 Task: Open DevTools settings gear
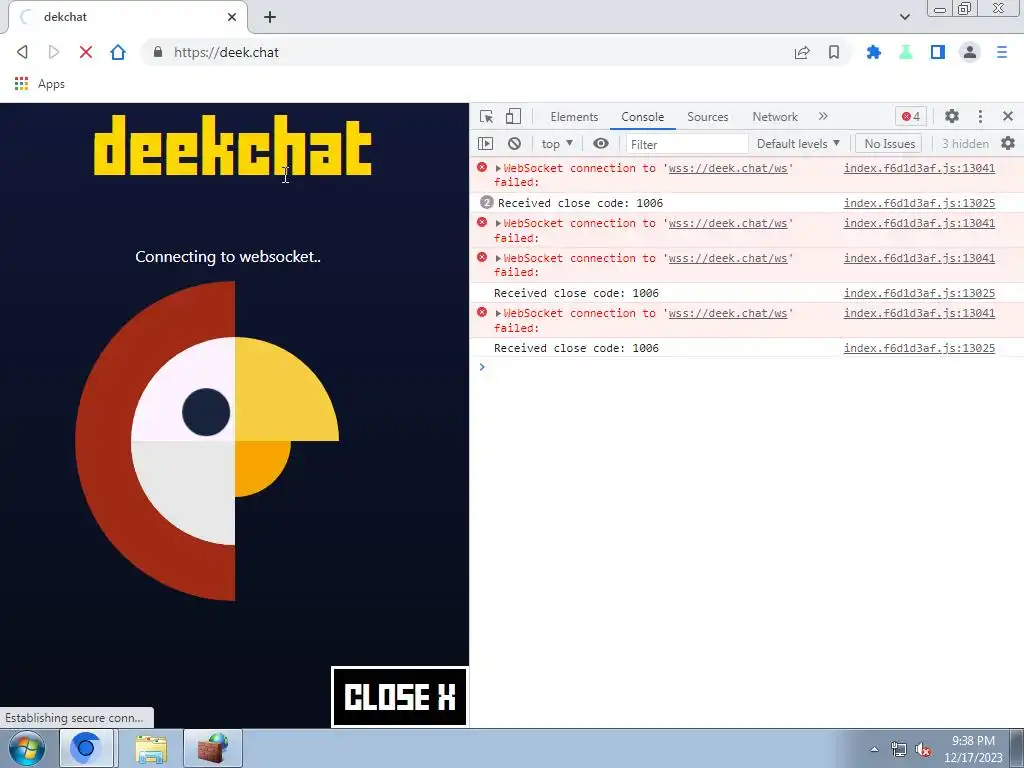point(952,116)
